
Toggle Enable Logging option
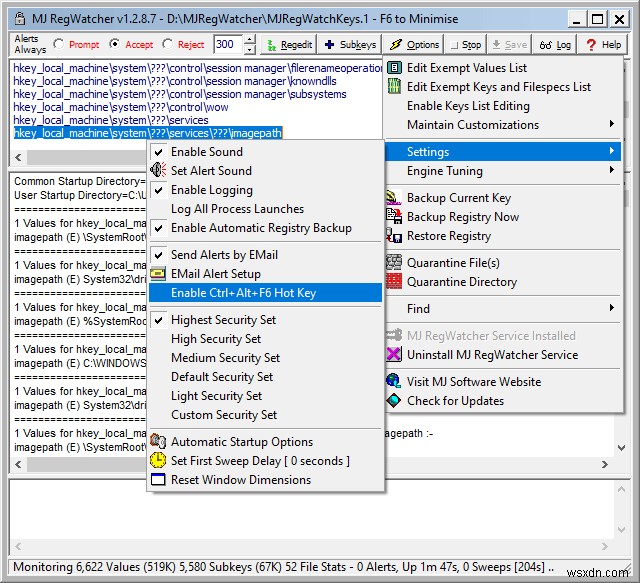pos(265,190)
